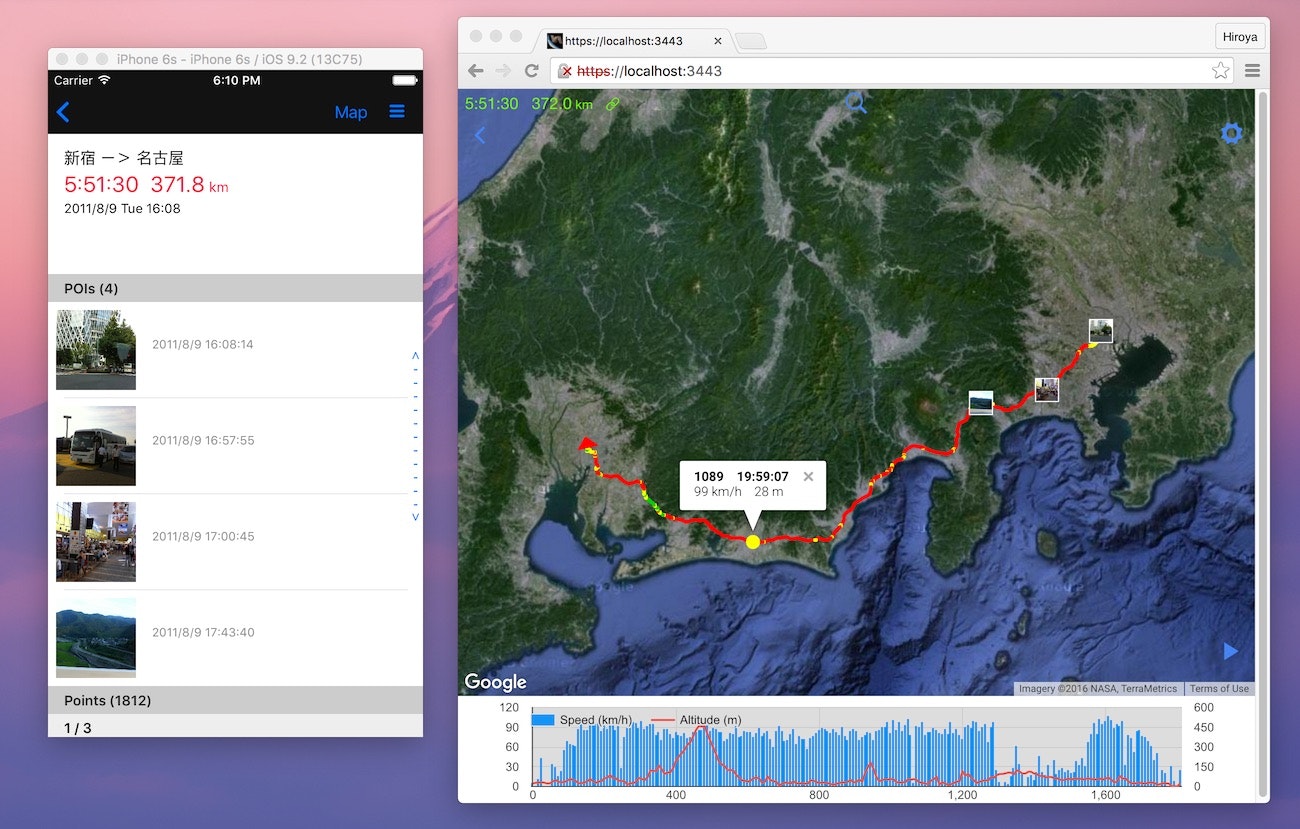Click the Google logo on the map
1300x829 pixels.
click(495, 681)
